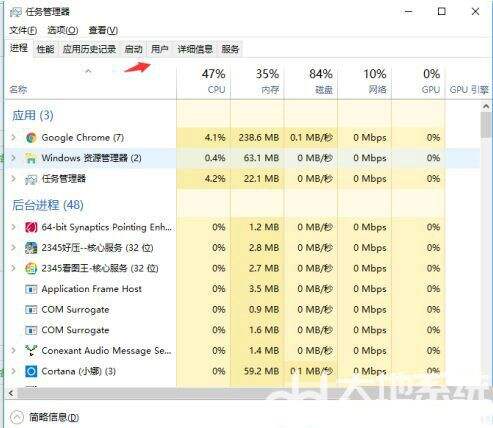The image size is (493, 428).
Task: Click the 2345好压 core service icon
Action: (31, 248)
